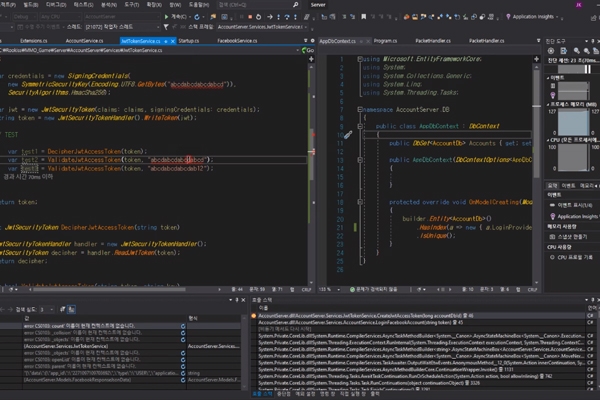Image resolution: width=600 pixels, height=400 pixels.
Task: Open the Tools menu (도구)
Action: coord(132,5)
